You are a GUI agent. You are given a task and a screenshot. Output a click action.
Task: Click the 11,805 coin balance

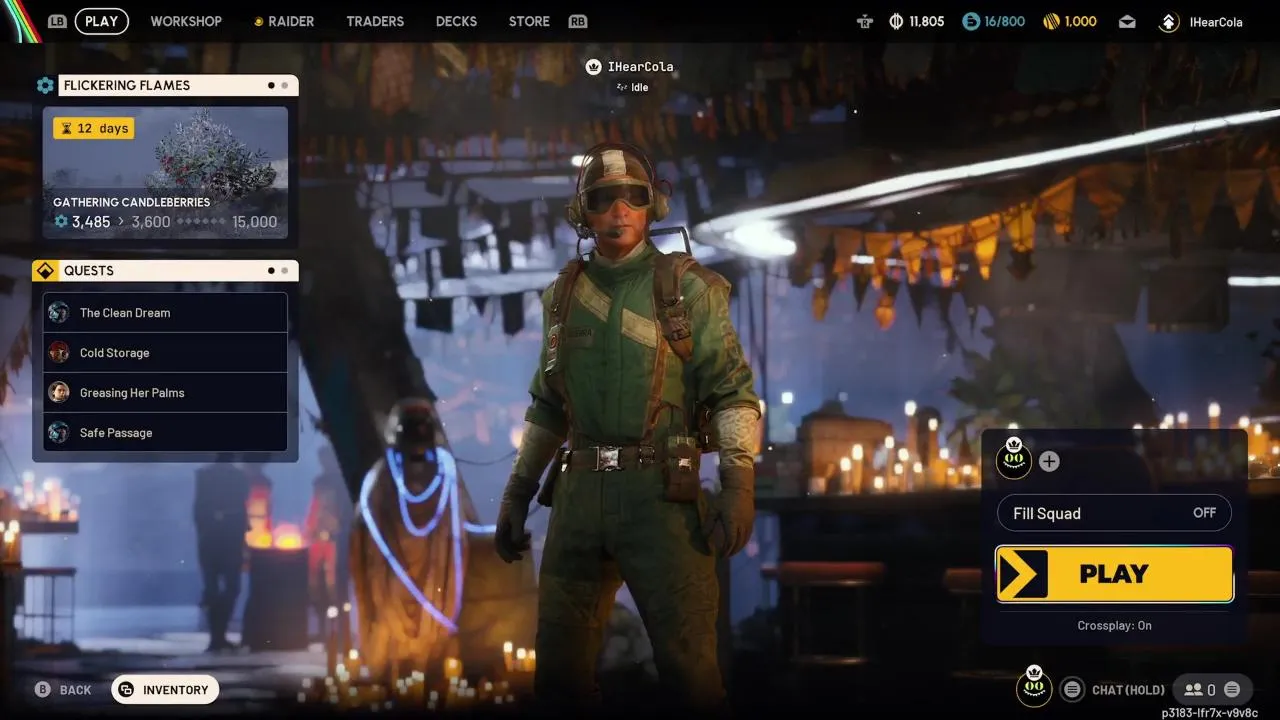(x=927, y=21)
